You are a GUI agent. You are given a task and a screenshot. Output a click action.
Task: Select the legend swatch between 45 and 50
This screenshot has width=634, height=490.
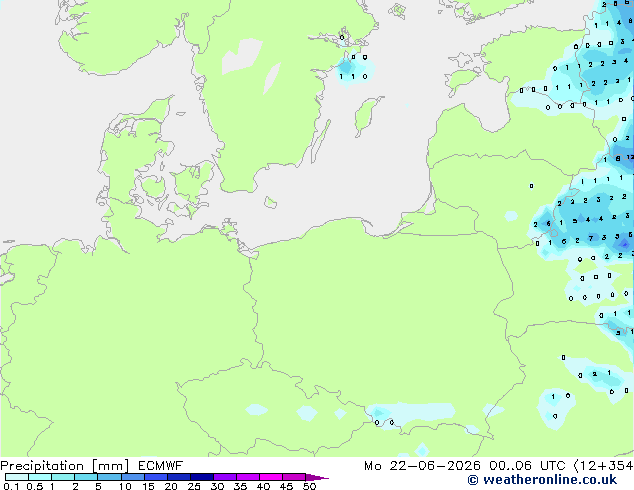(294, 477)
